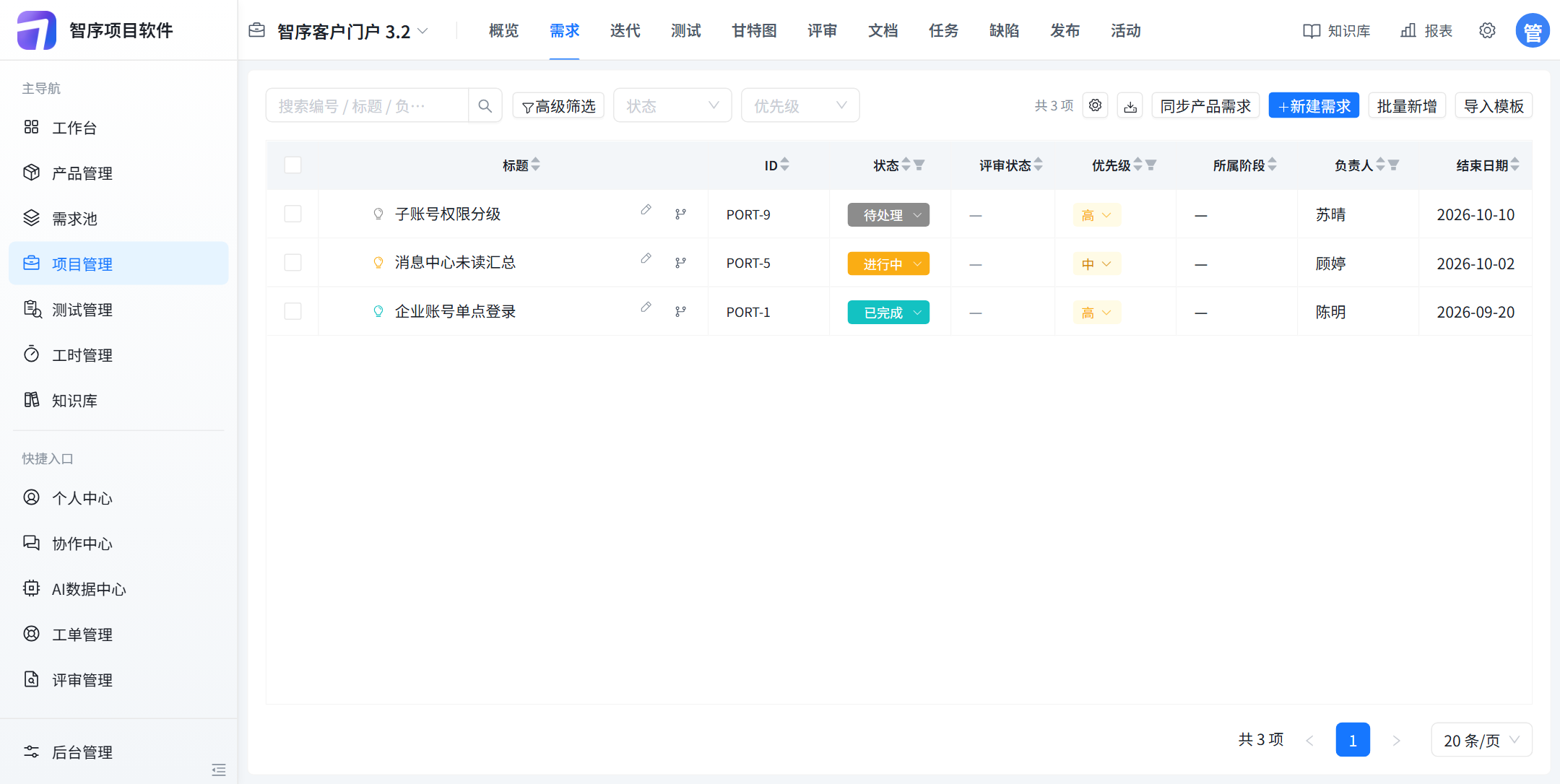
Task: Click the 智序项目软件 logo
Action: tap(37, 30)
